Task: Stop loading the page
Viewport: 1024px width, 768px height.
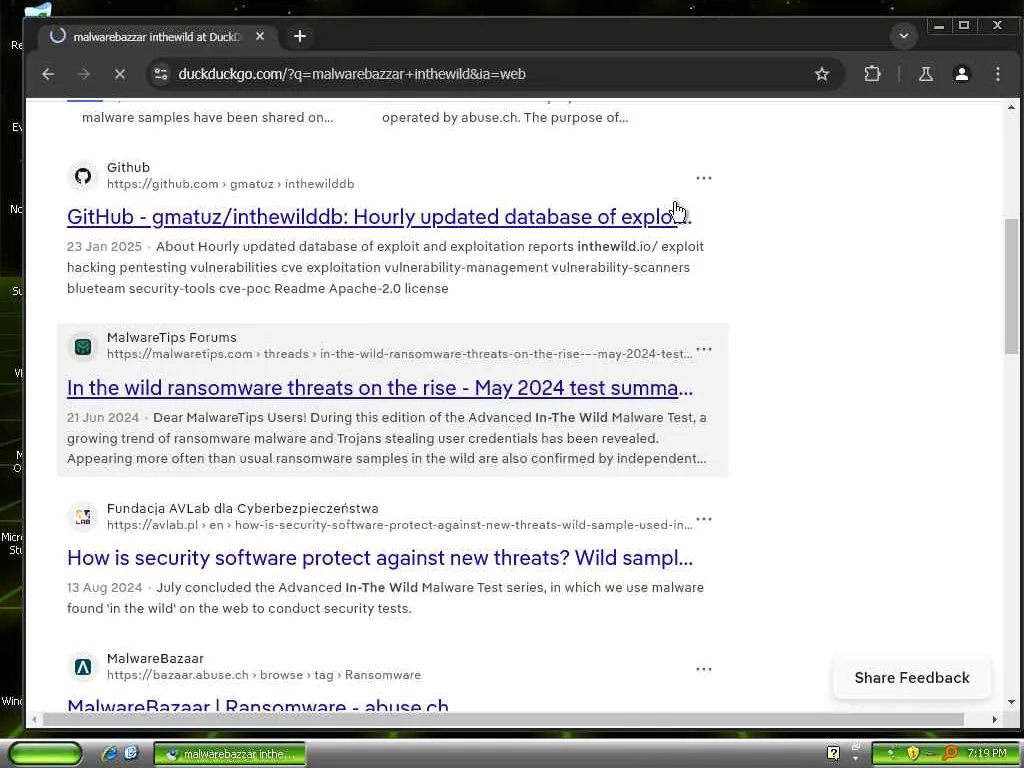Action: [120, 74]
